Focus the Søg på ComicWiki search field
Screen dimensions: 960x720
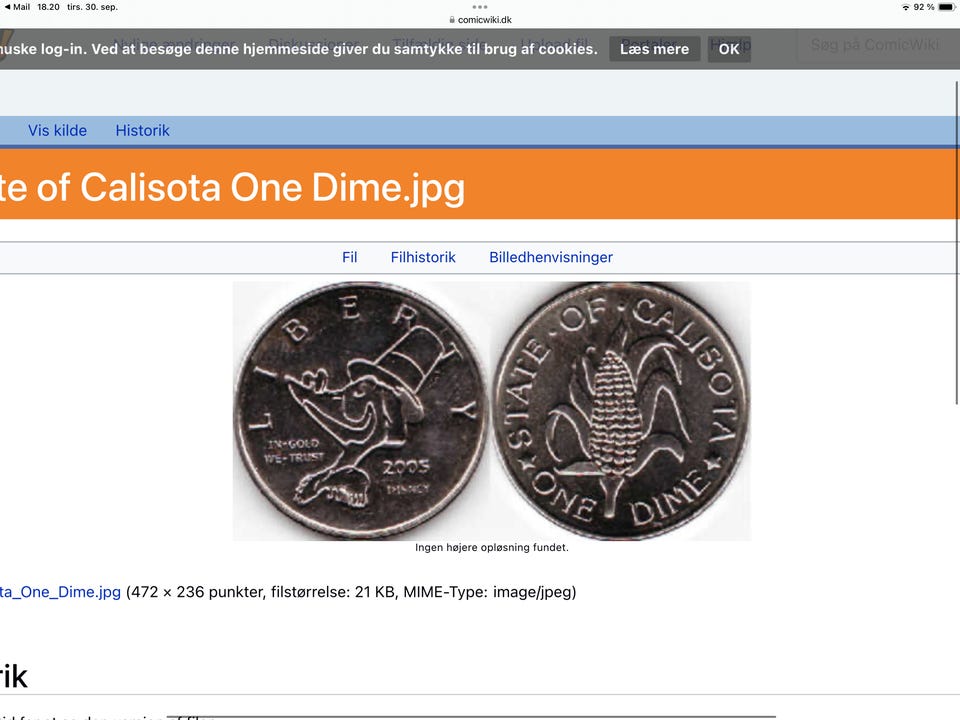click(874, 45)
